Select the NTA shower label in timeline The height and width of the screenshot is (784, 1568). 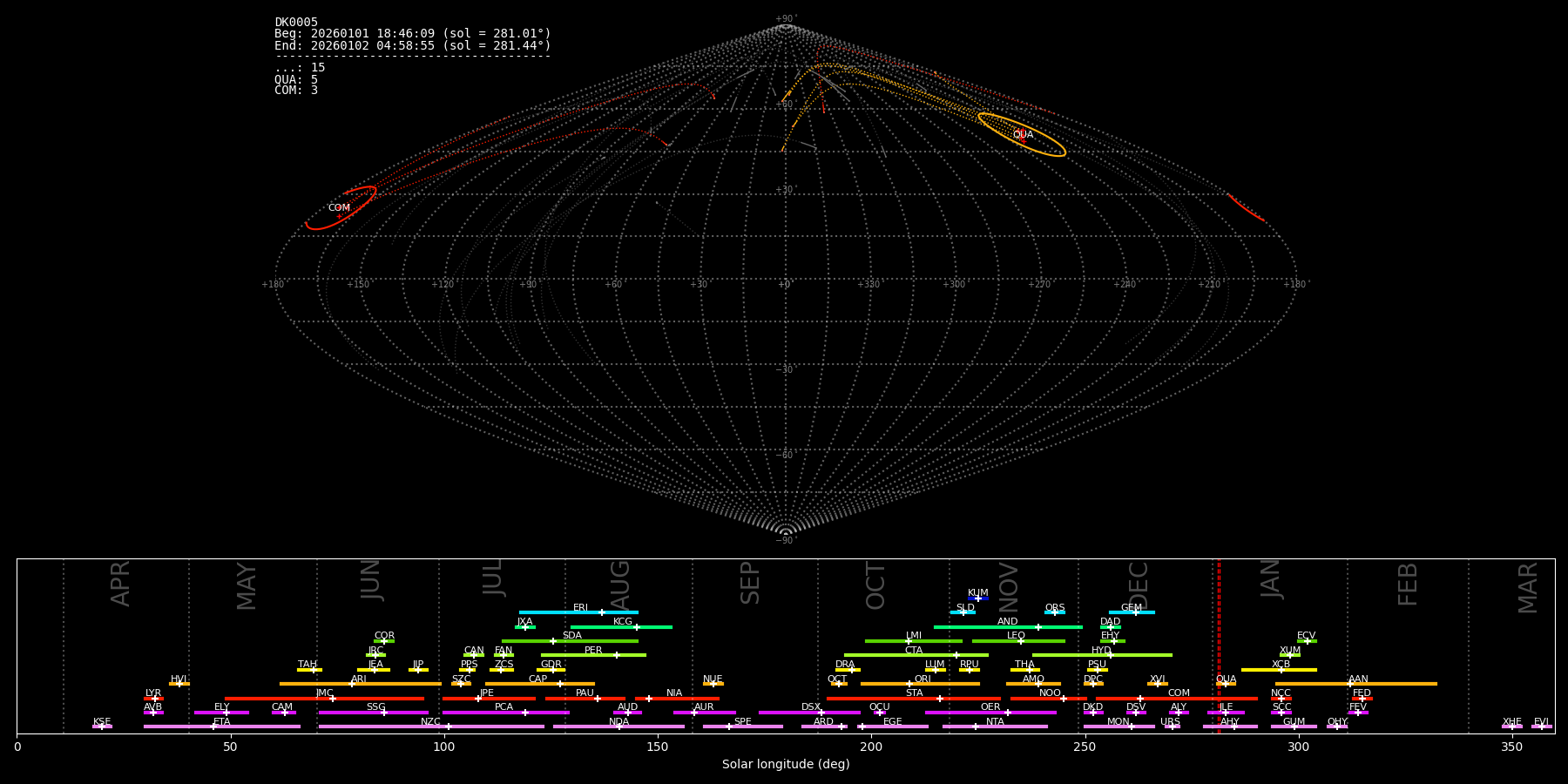click(x=995, y=721)
